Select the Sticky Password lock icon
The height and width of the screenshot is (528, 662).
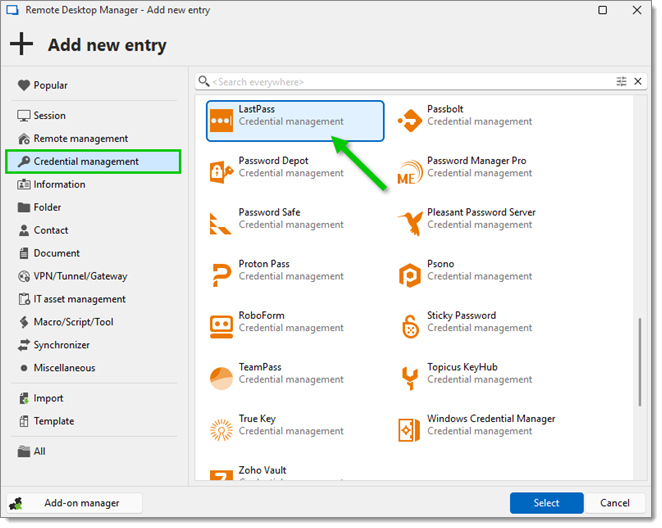[410, 327]
